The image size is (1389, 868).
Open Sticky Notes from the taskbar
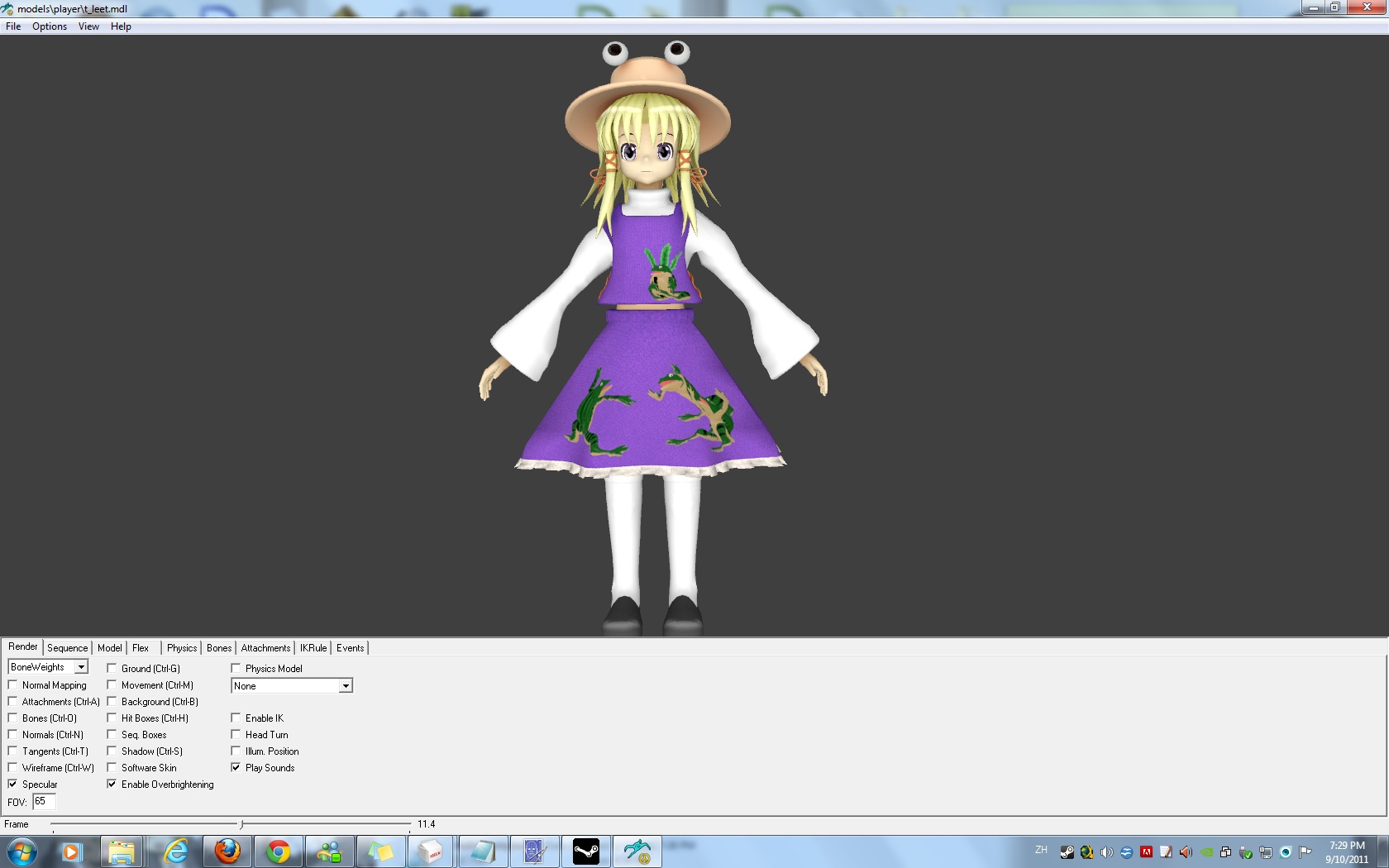(380, 851)
